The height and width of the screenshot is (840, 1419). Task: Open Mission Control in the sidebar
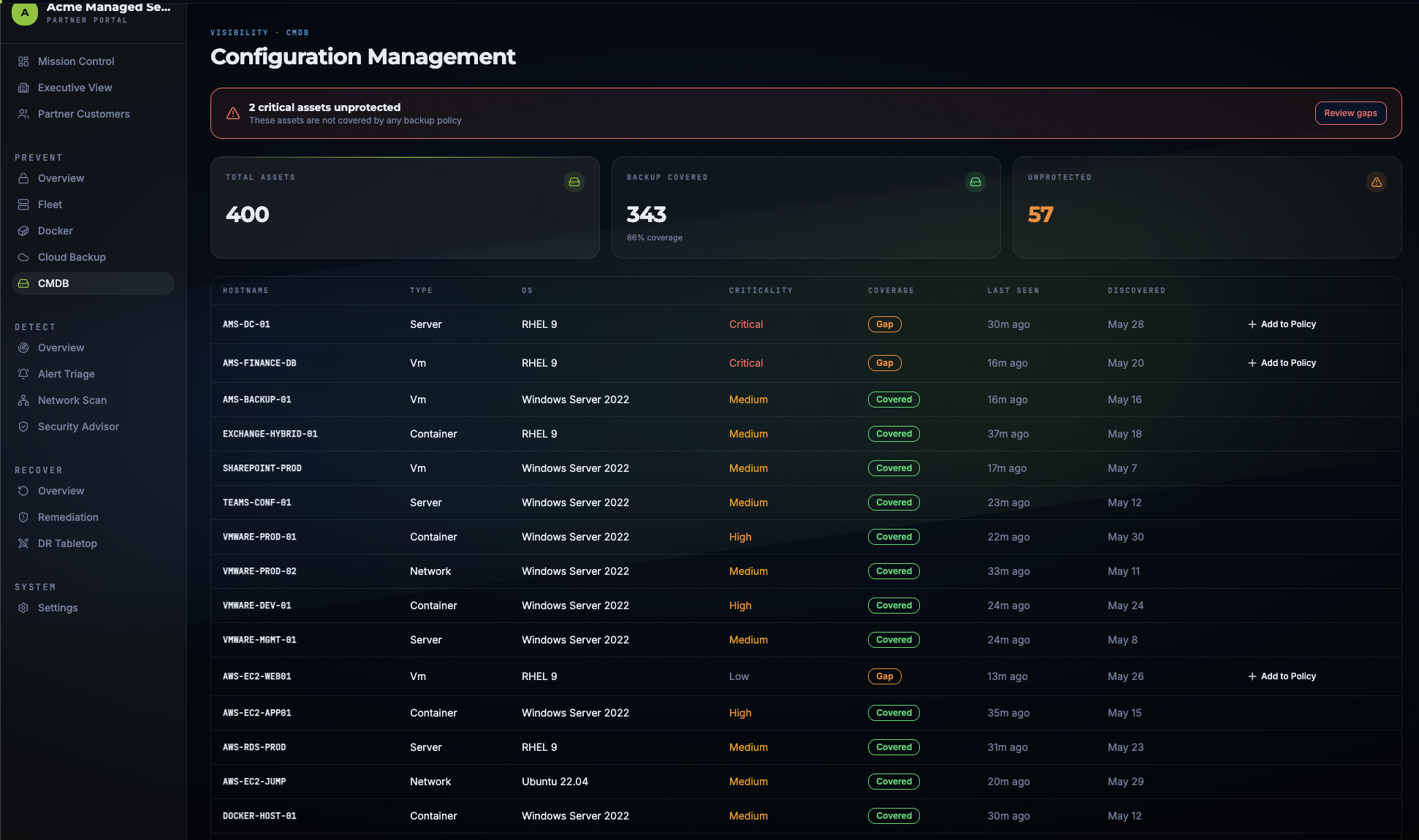pos(93,61)
